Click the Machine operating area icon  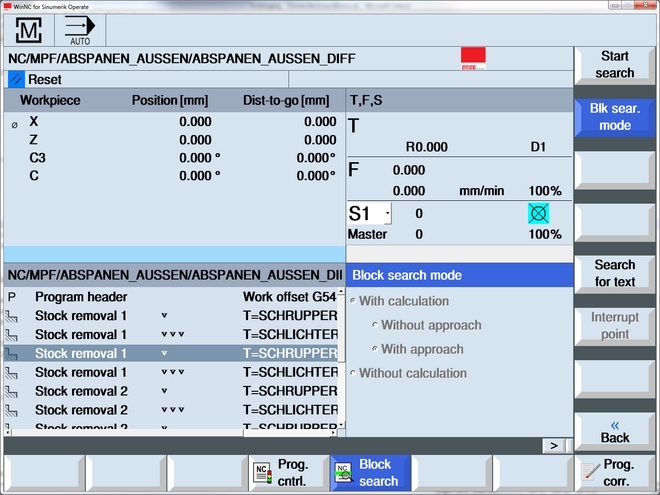[x=27, y=30]
